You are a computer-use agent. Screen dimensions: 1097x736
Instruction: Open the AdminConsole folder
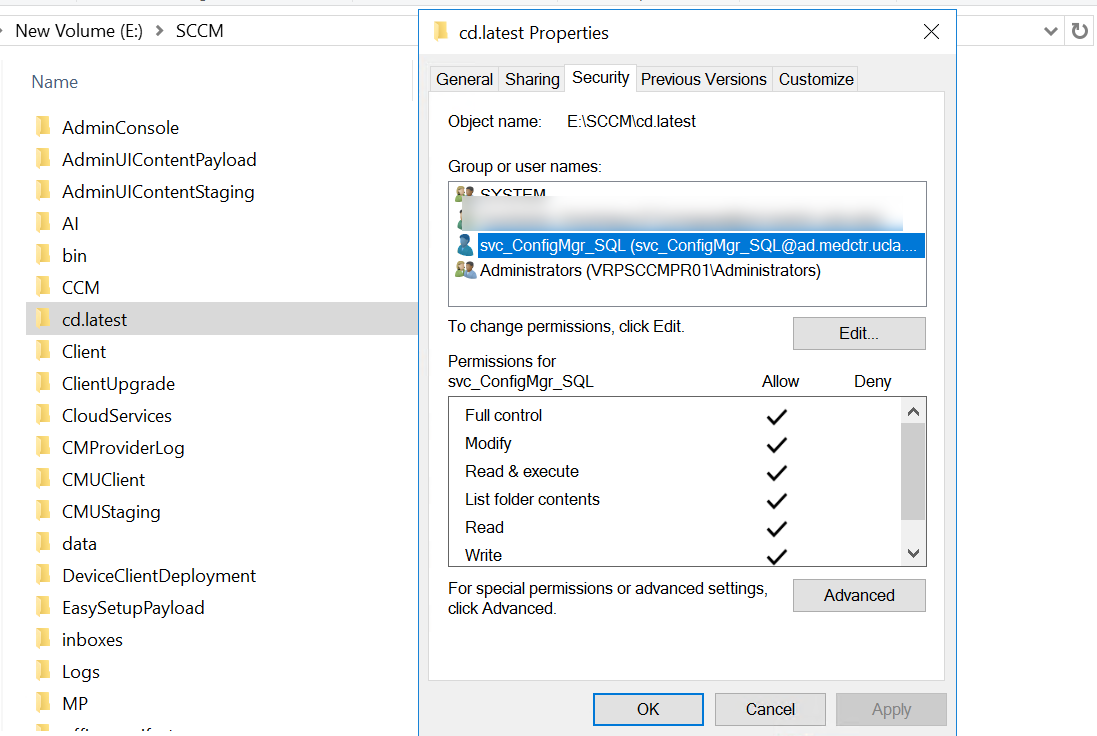pyautogui.click(x=122, y=127)
